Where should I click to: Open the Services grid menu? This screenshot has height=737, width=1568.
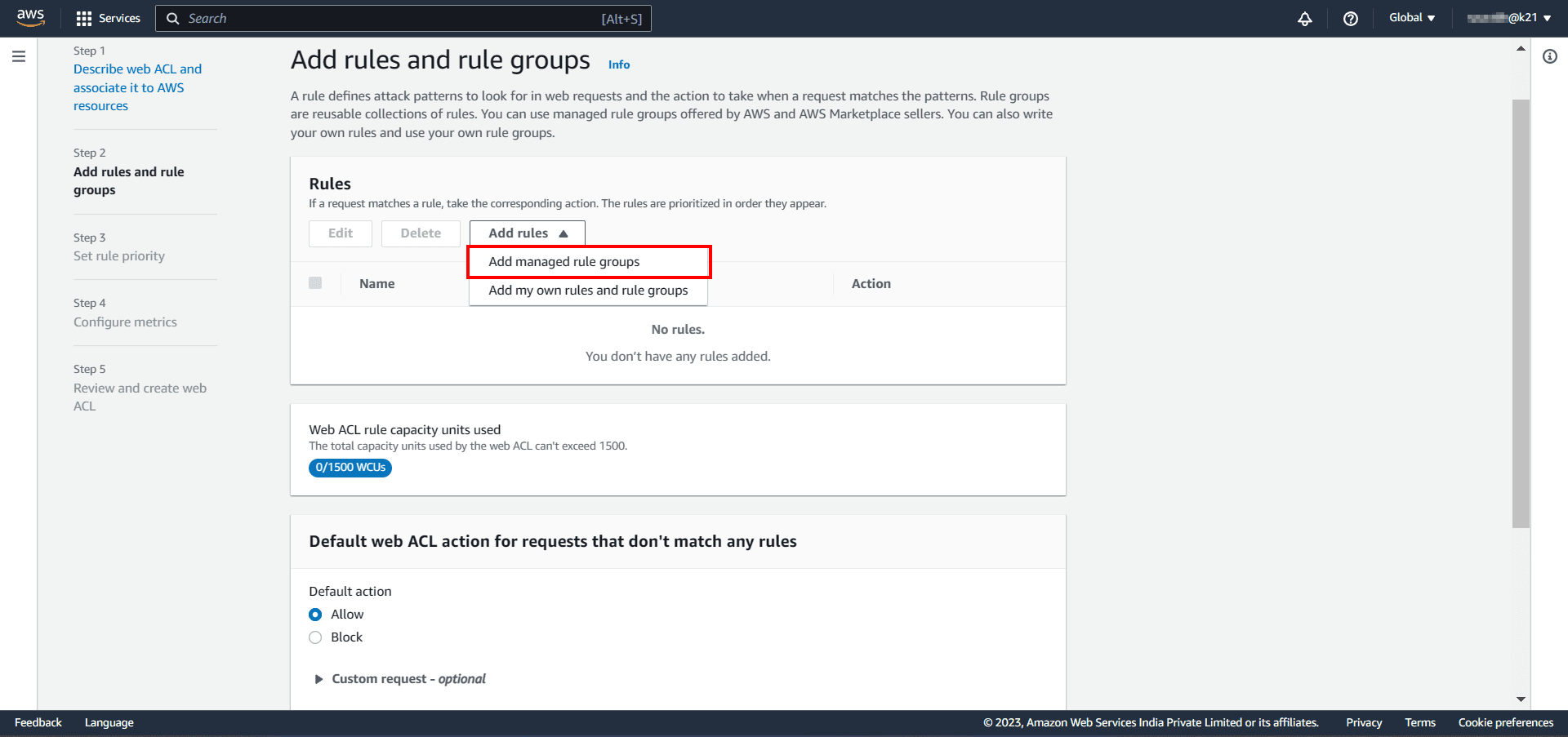click(108, 18)
